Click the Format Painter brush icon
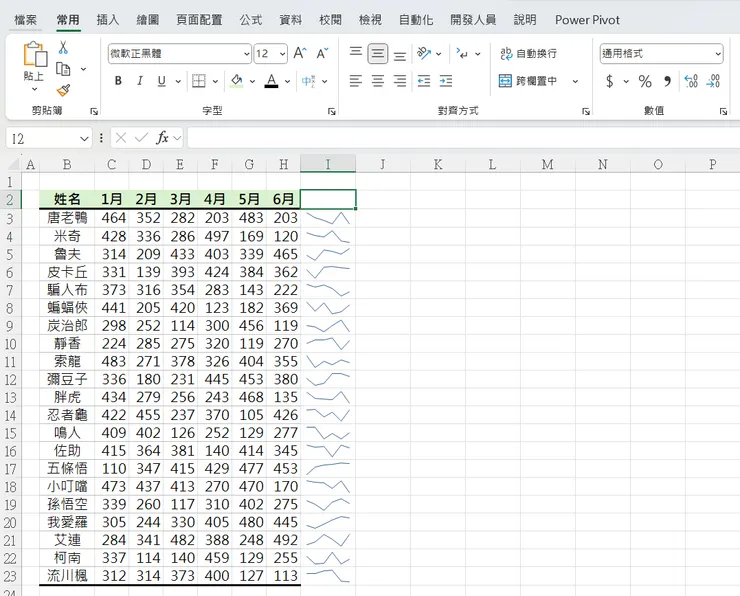This screenshot has height=596, width=740. coord(63,90)
